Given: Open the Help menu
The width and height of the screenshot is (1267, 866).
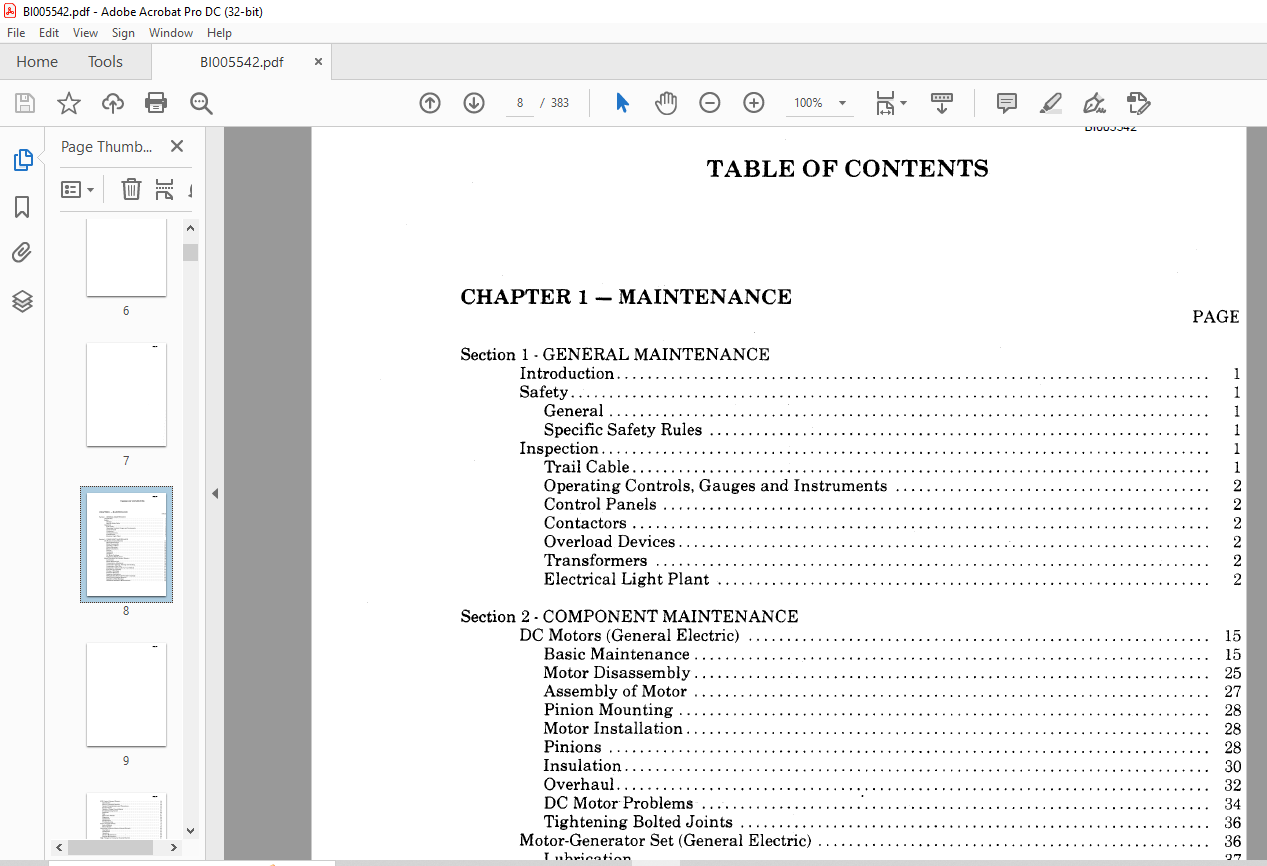Looking at the screenshot, I should pos(219,33).
